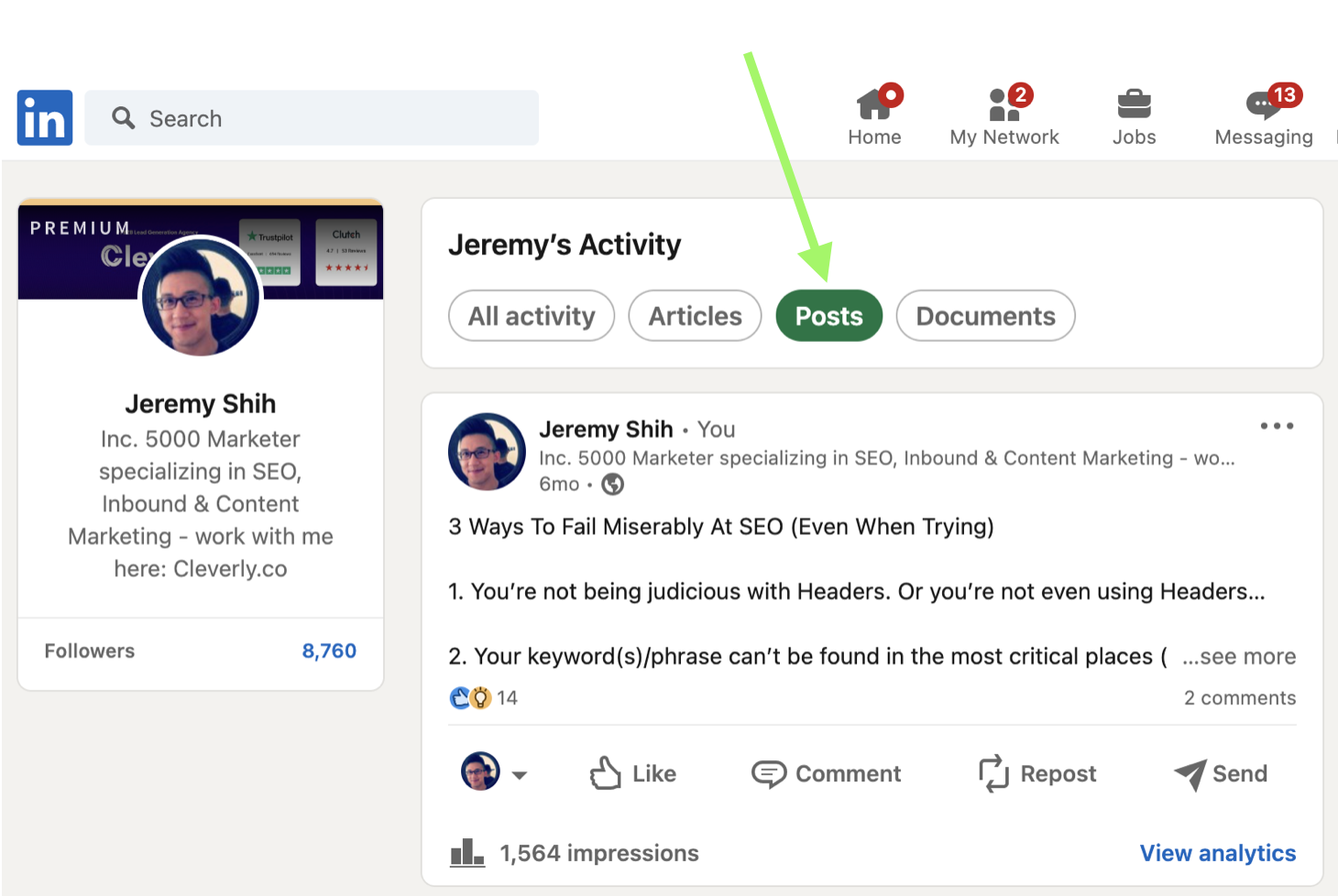Open the post options three-dot menu
Screen dimensions: 1338x896
tap(1277, 425)
